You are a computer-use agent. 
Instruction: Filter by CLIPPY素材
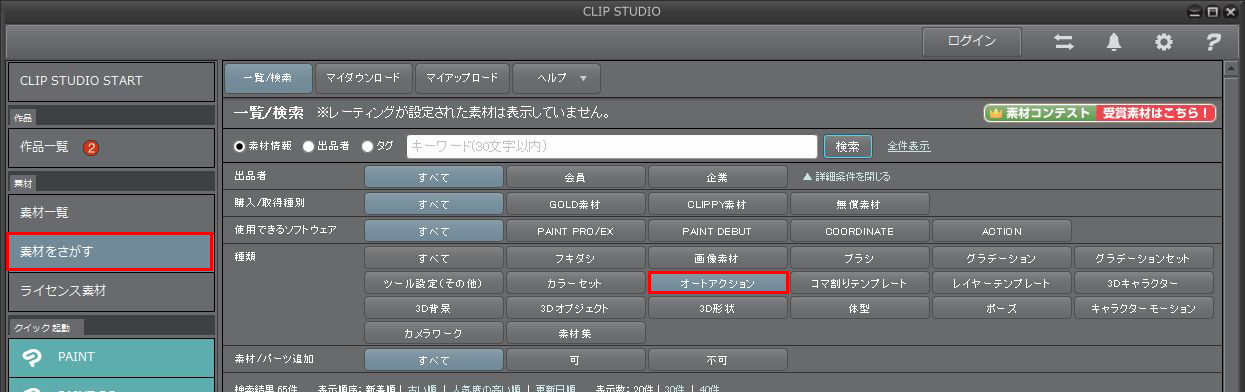pyautogui.click(x=717, y=204)
